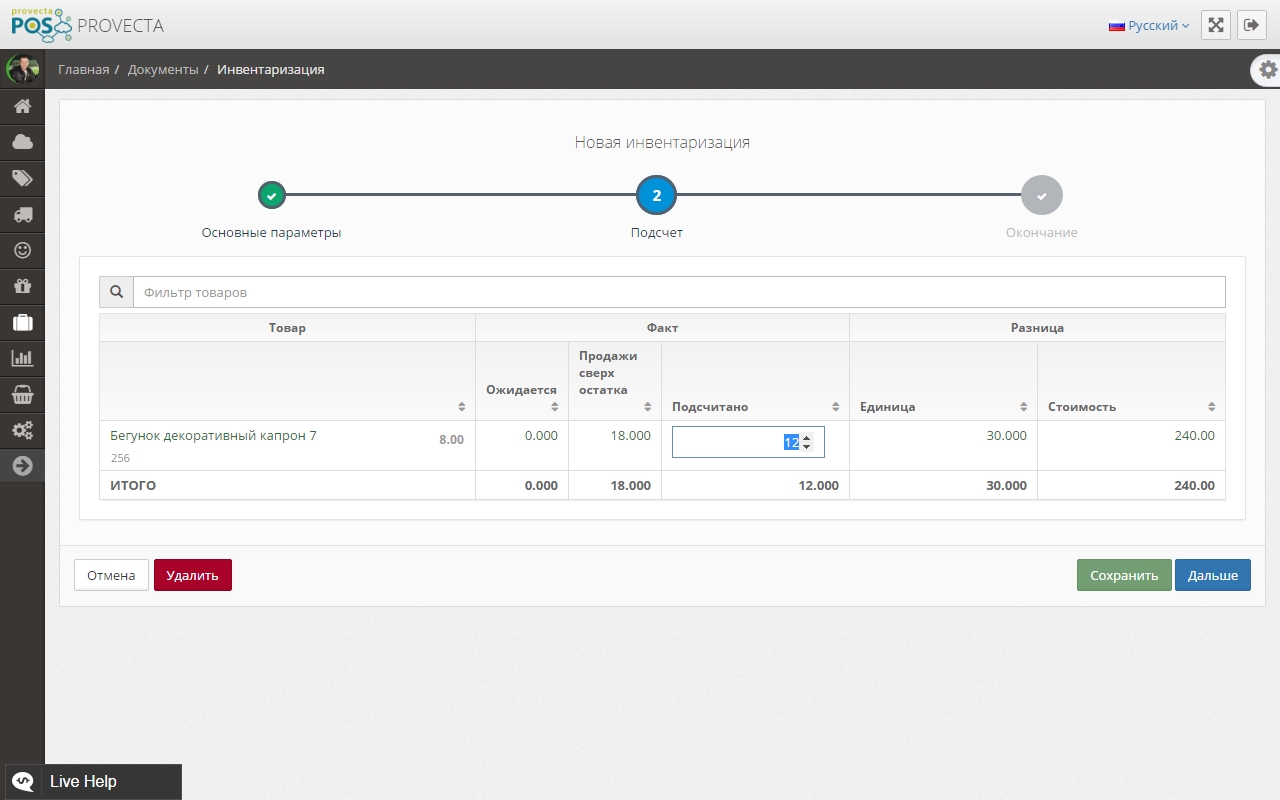Sort table by Стоимость column
This screenshot has width=1280, height=800.
[x=1211, y=407]
